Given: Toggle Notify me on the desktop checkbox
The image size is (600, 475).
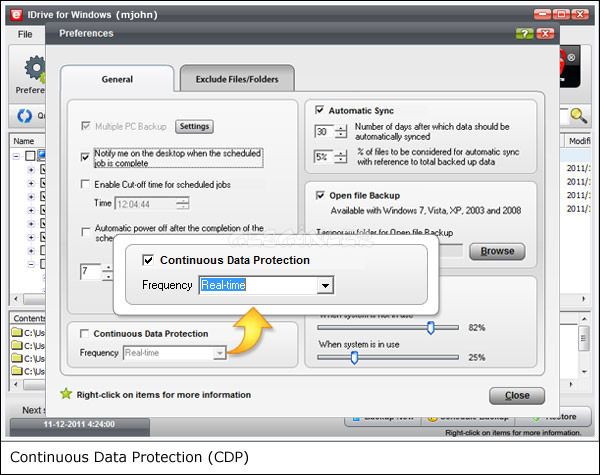Looking at the screenshot, I should pos(85,157).
